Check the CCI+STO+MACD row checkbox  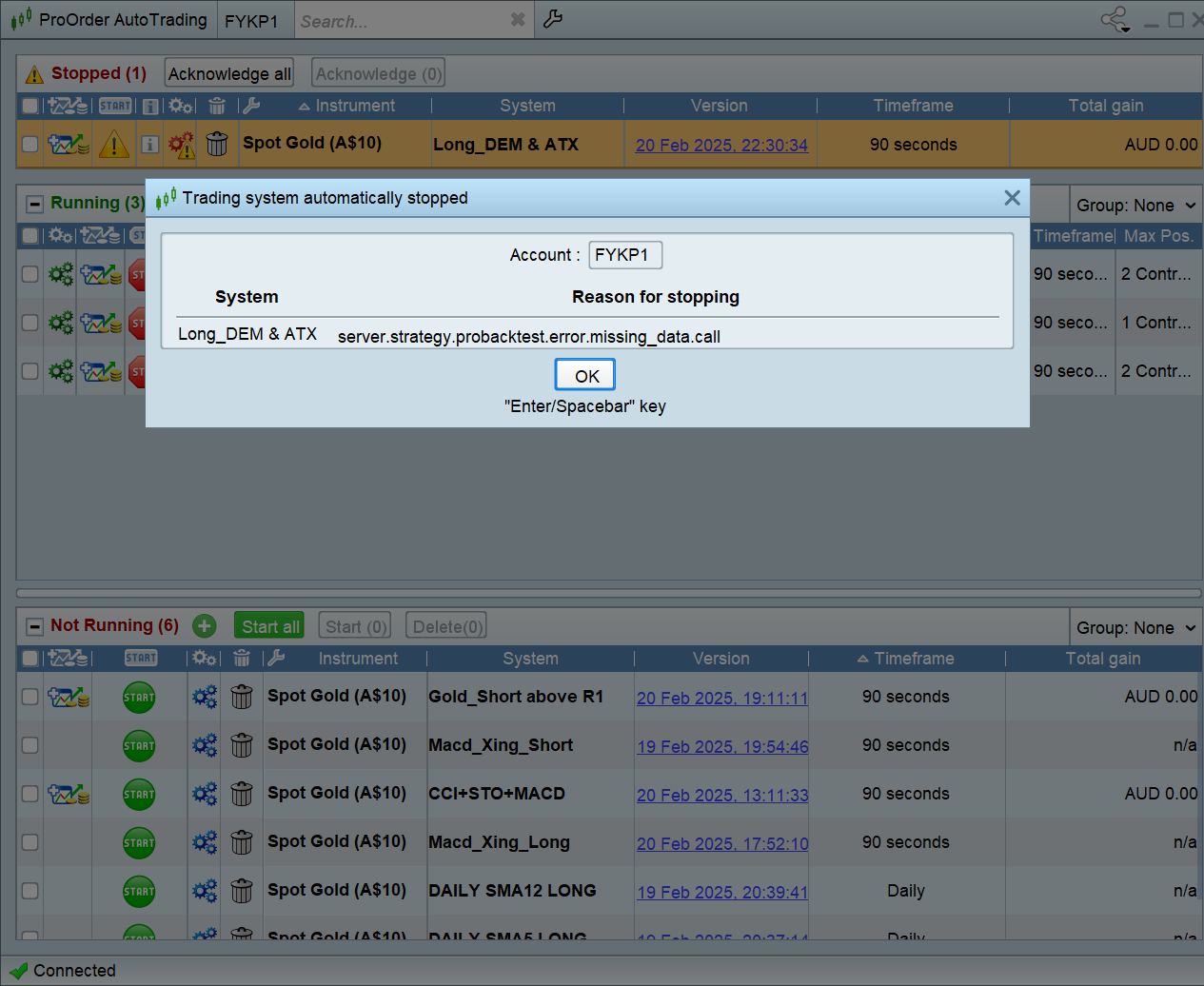pyautogui.click(x=30, y=794)
